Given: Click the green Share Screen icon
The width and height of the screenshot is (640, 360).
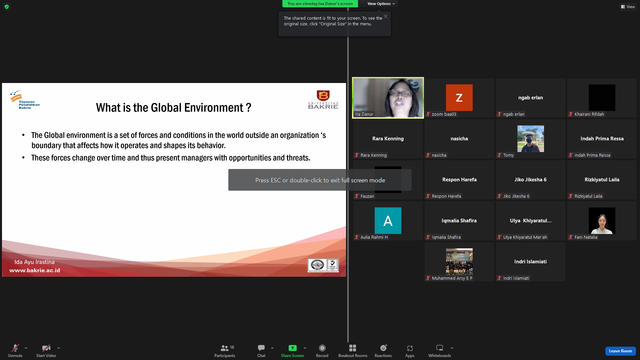Looking at the screenshot, I should click(x=293, y=348).
